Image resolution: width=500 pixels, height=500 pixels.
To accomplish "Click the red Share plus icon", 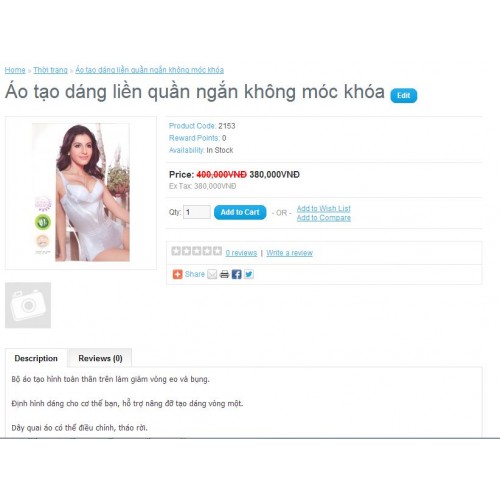I will pos(177,274).
